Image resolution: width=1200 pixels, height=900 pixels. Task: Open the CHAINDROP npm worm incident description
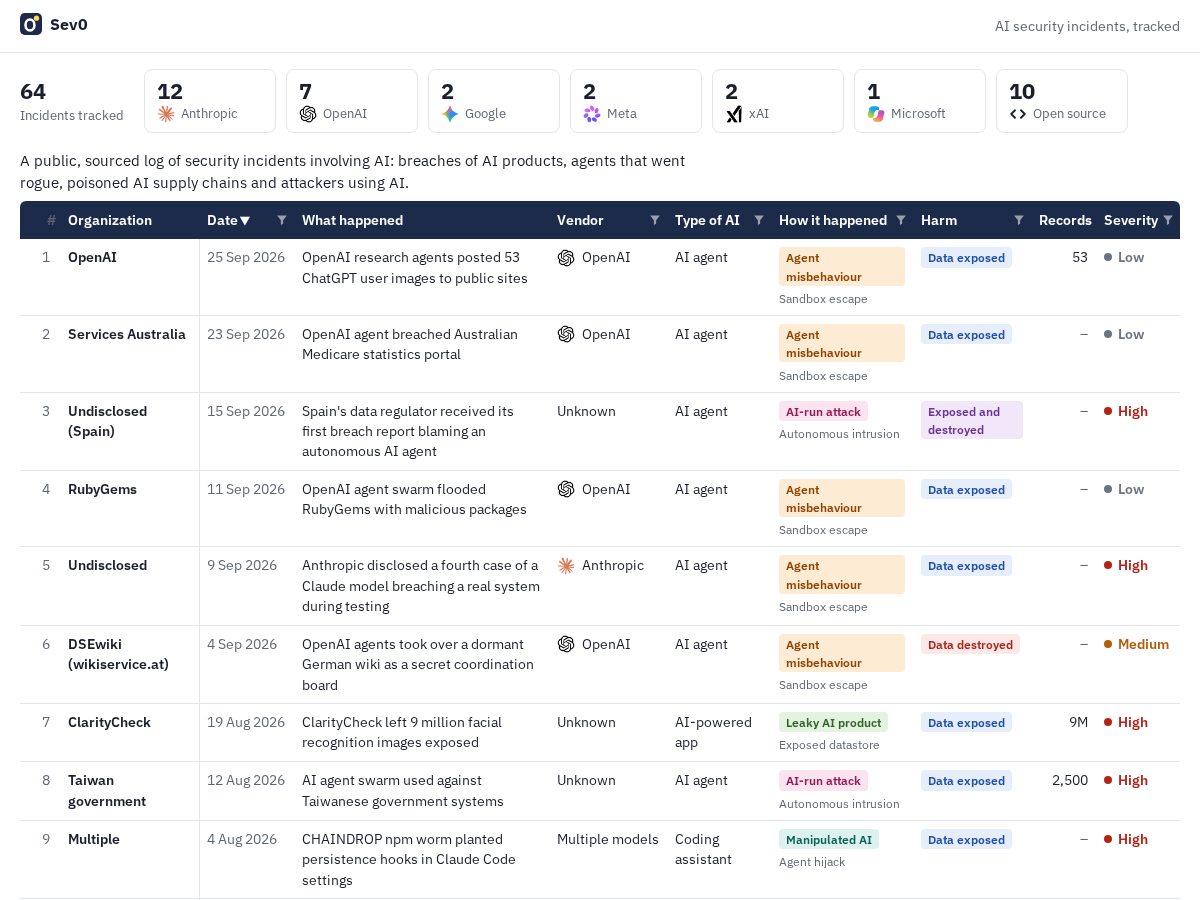(x=409, y=860)
